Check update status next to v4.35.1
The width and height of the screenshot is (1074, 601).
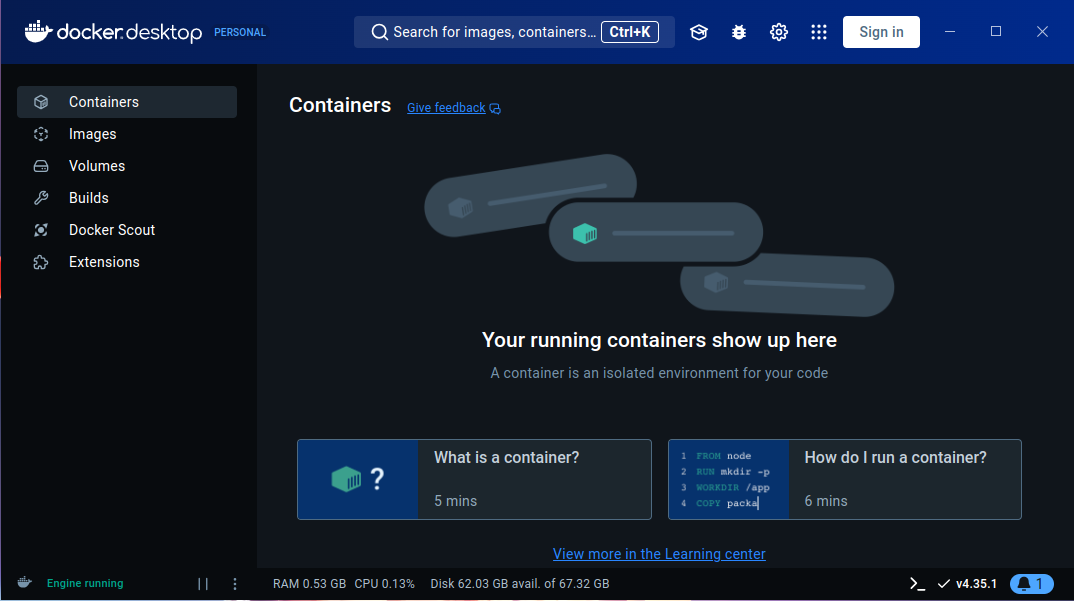pyautogui.click(x=942, y=583)
